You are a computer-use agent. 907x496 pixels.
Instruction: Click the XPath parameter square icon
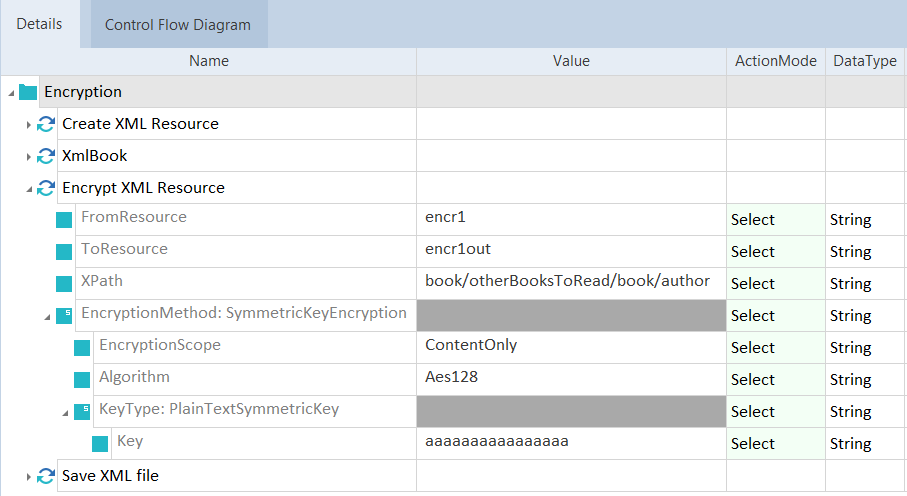[x=64, y=284]
